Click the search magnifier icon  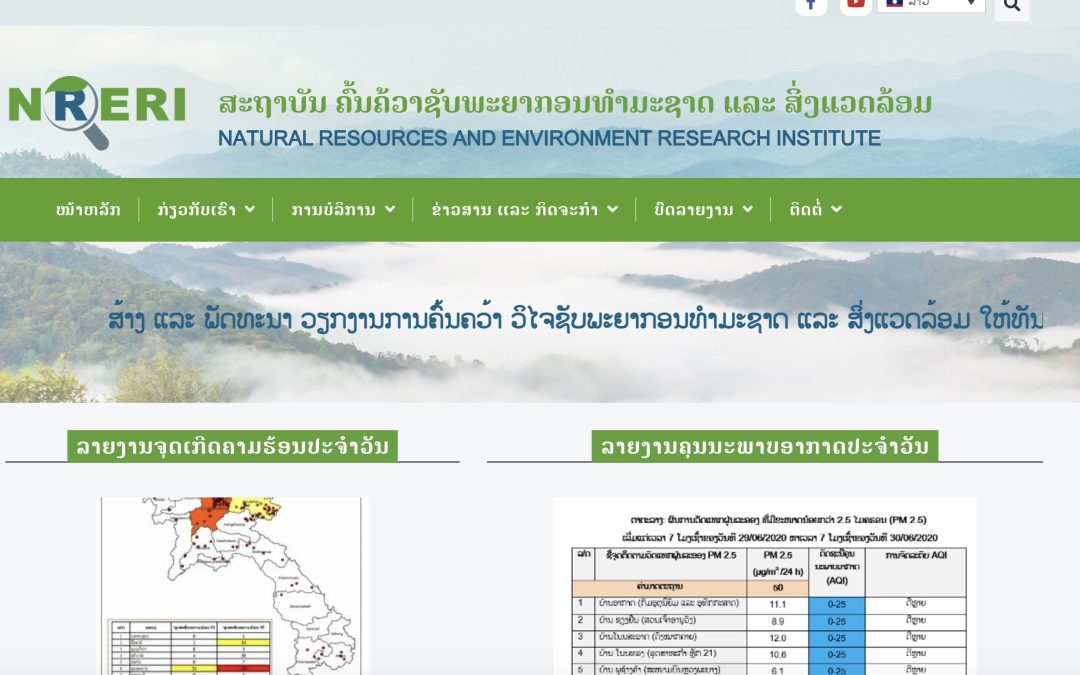click(x=1012, y=6)
